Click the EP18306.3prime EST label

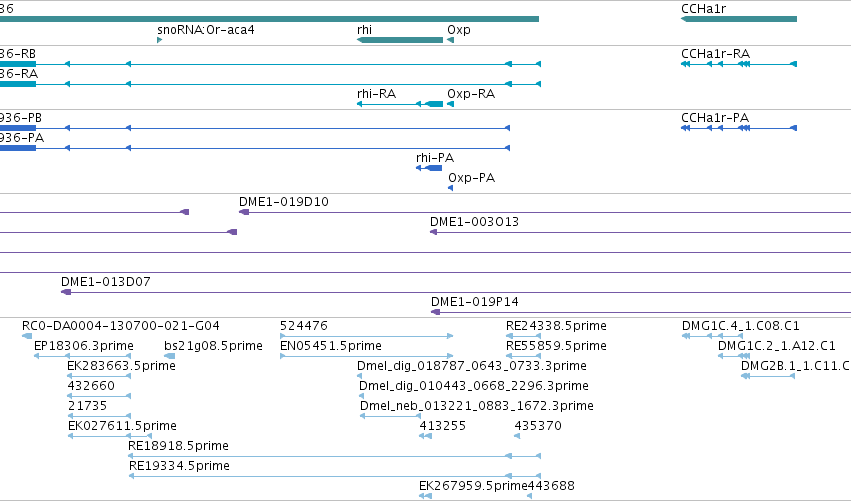pos(84,346)
